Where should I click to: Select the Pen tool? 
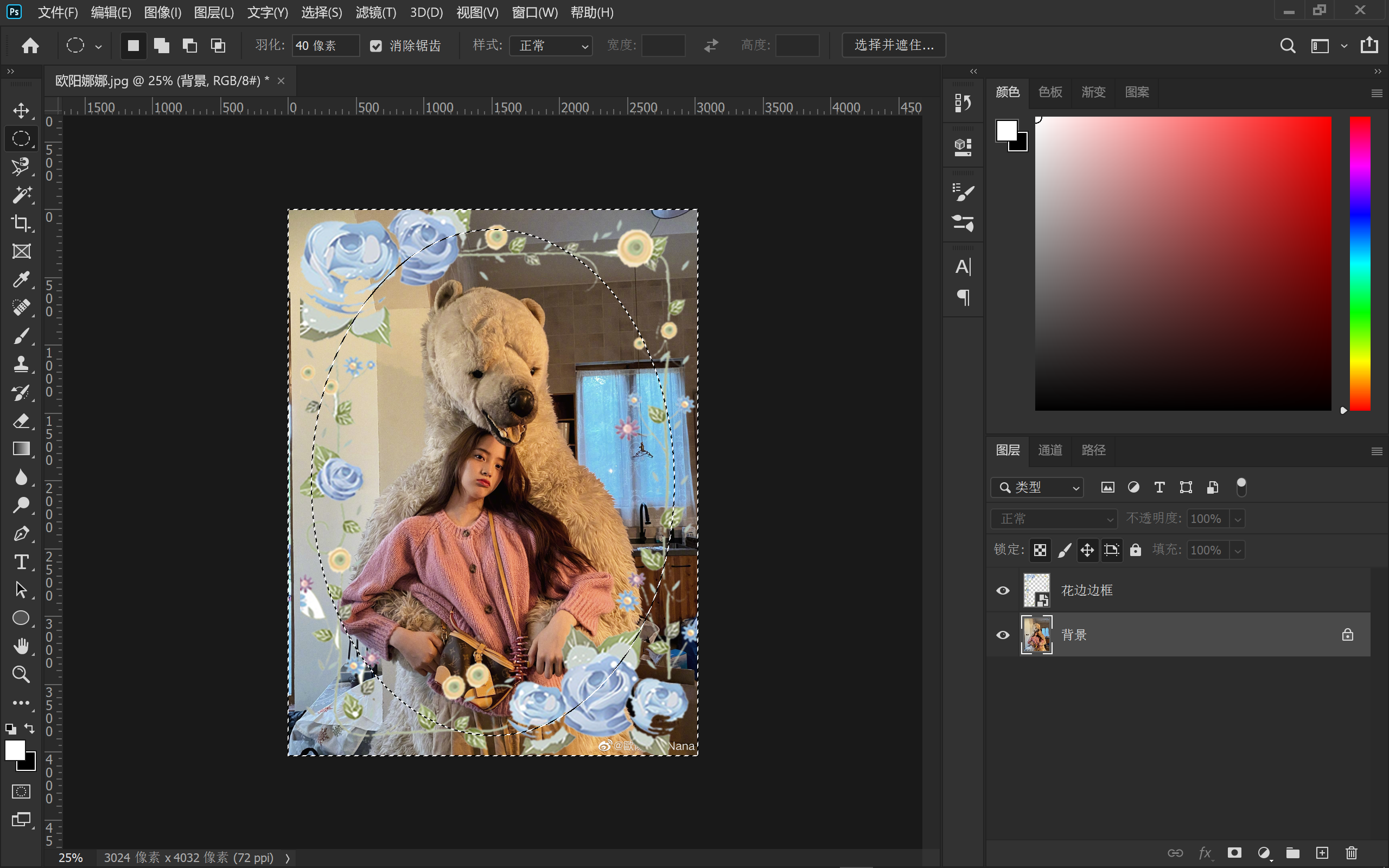click(21, 533)
